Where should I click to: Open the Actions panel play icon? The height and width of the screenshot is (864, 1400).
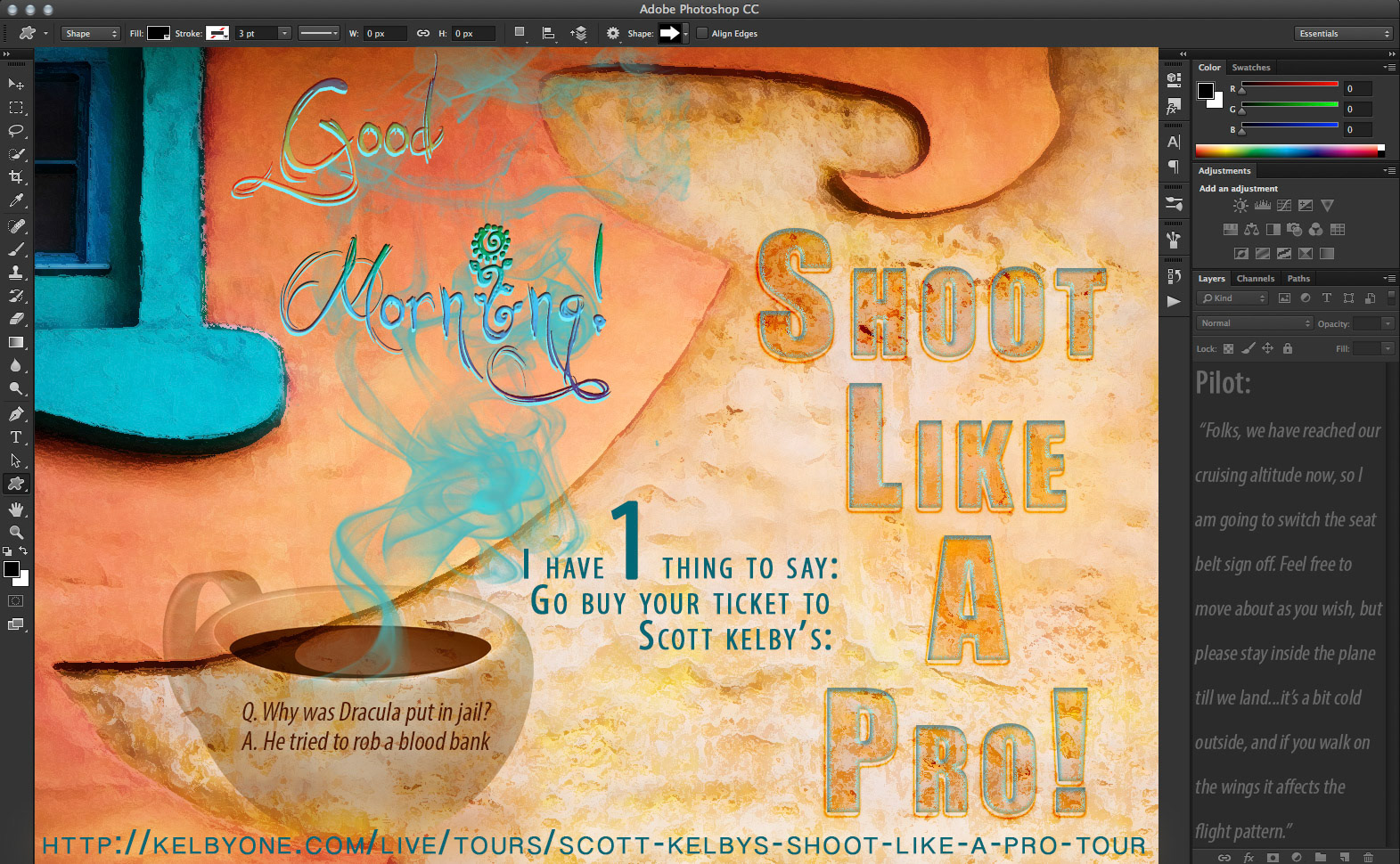click(1174, 302)
